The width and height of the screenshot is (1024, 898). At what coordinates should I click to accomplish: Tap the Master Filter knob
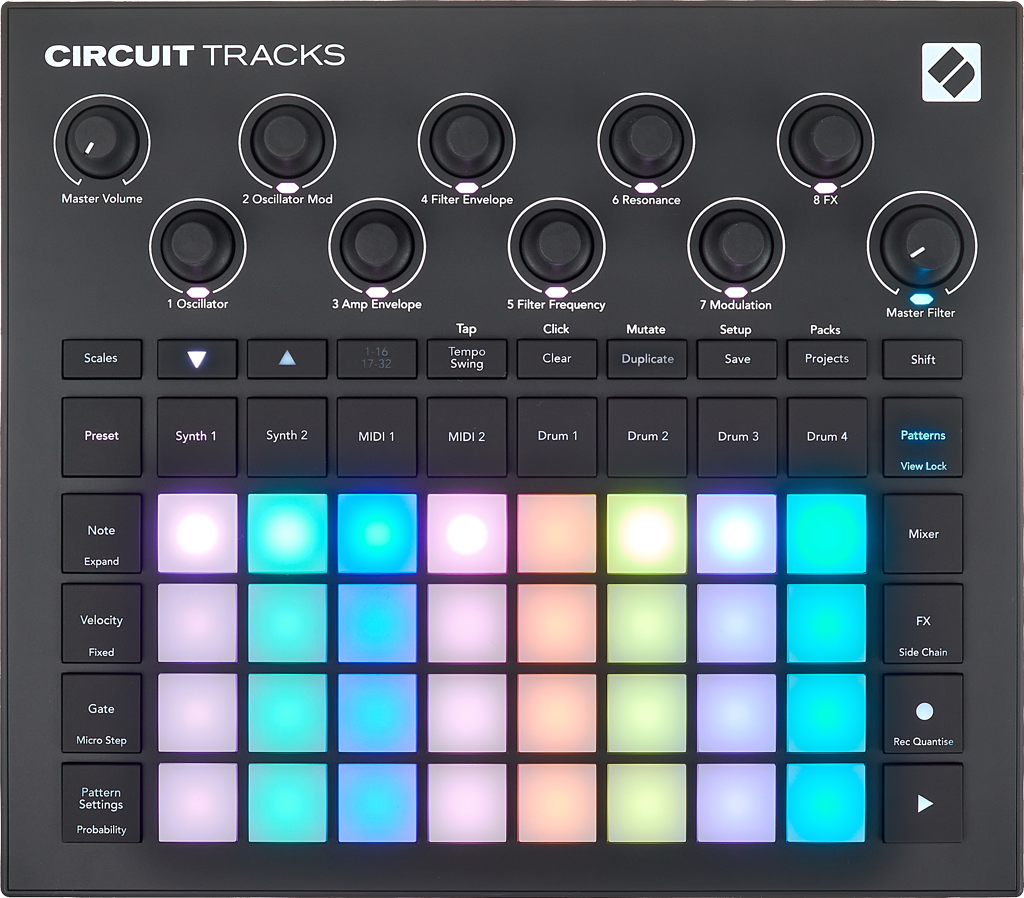[x=921, y=243]
